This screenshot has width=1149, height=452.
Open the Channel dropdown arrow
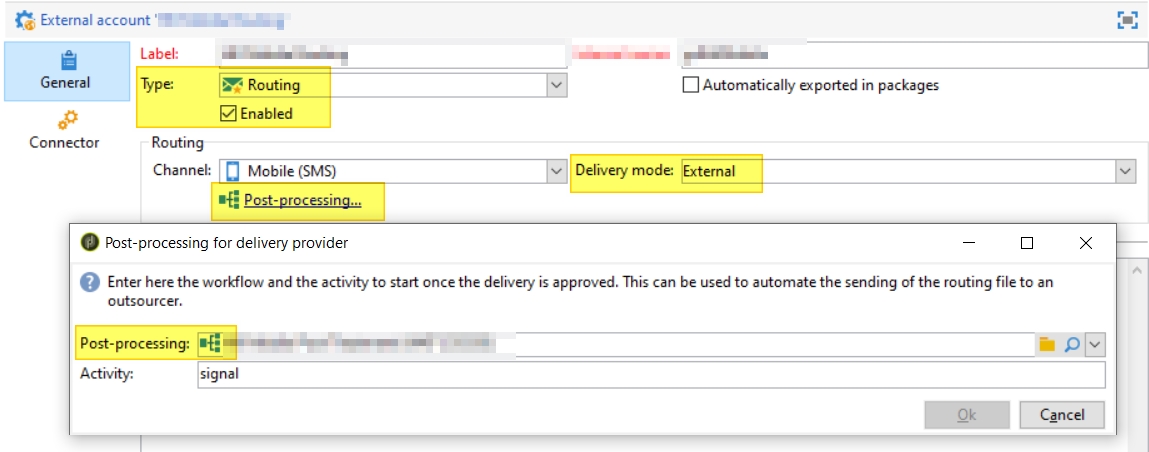[557, 172]
